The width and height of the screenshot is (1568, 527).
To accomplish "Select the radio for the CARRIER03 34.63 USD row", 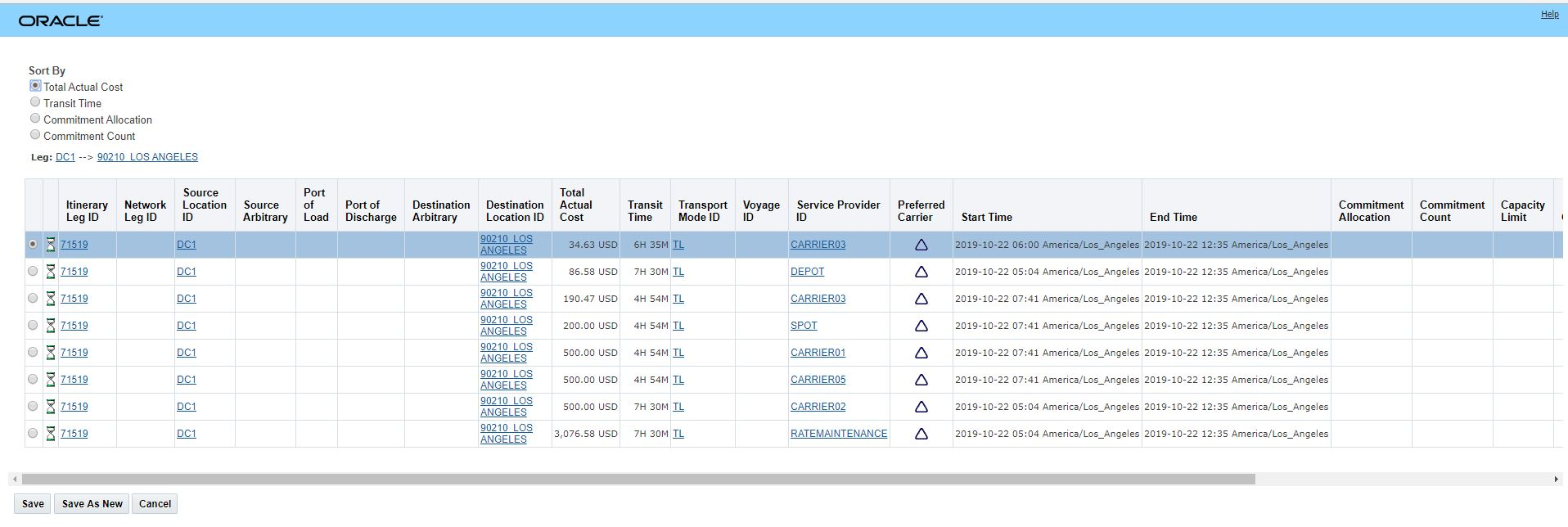I will (x=33, y=244).
